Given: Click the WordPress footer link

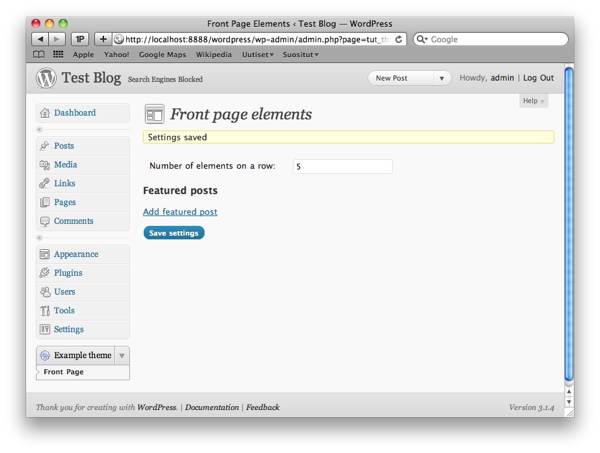Looking at the screenshot, I should [x=157, y=407].
